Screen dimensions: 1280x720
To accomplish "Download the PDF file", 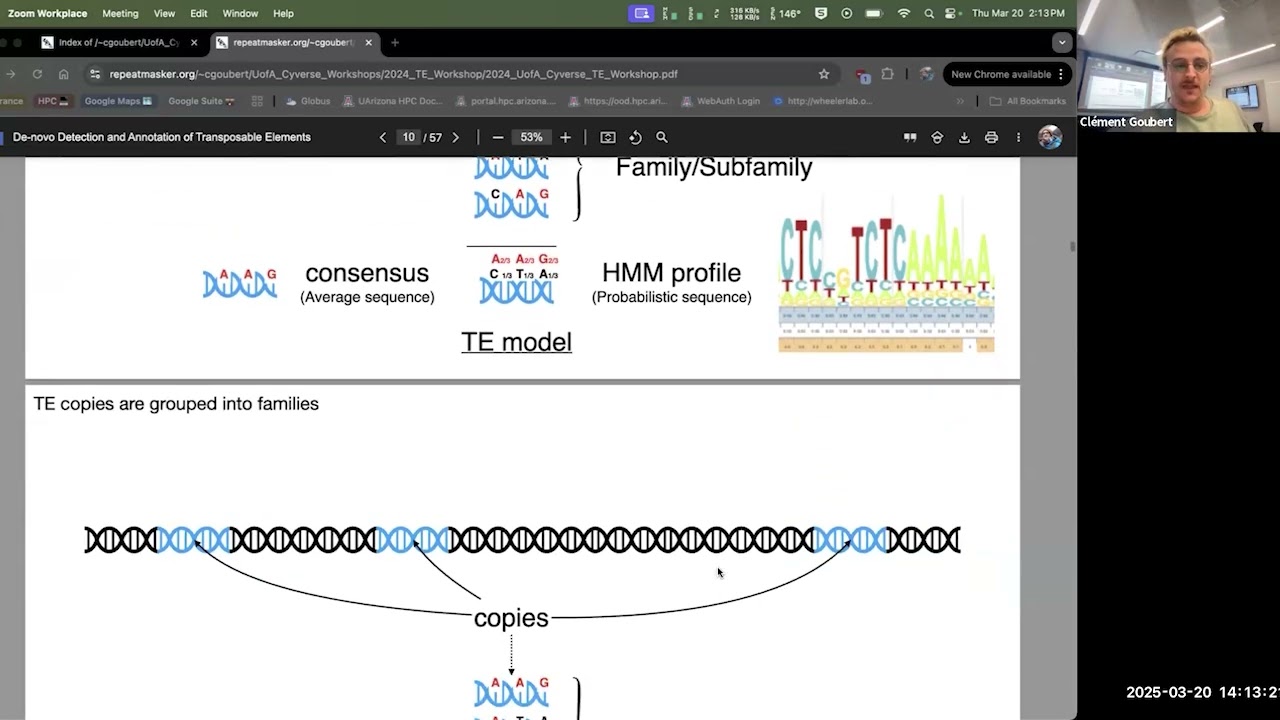I will (x=964, y=137).
